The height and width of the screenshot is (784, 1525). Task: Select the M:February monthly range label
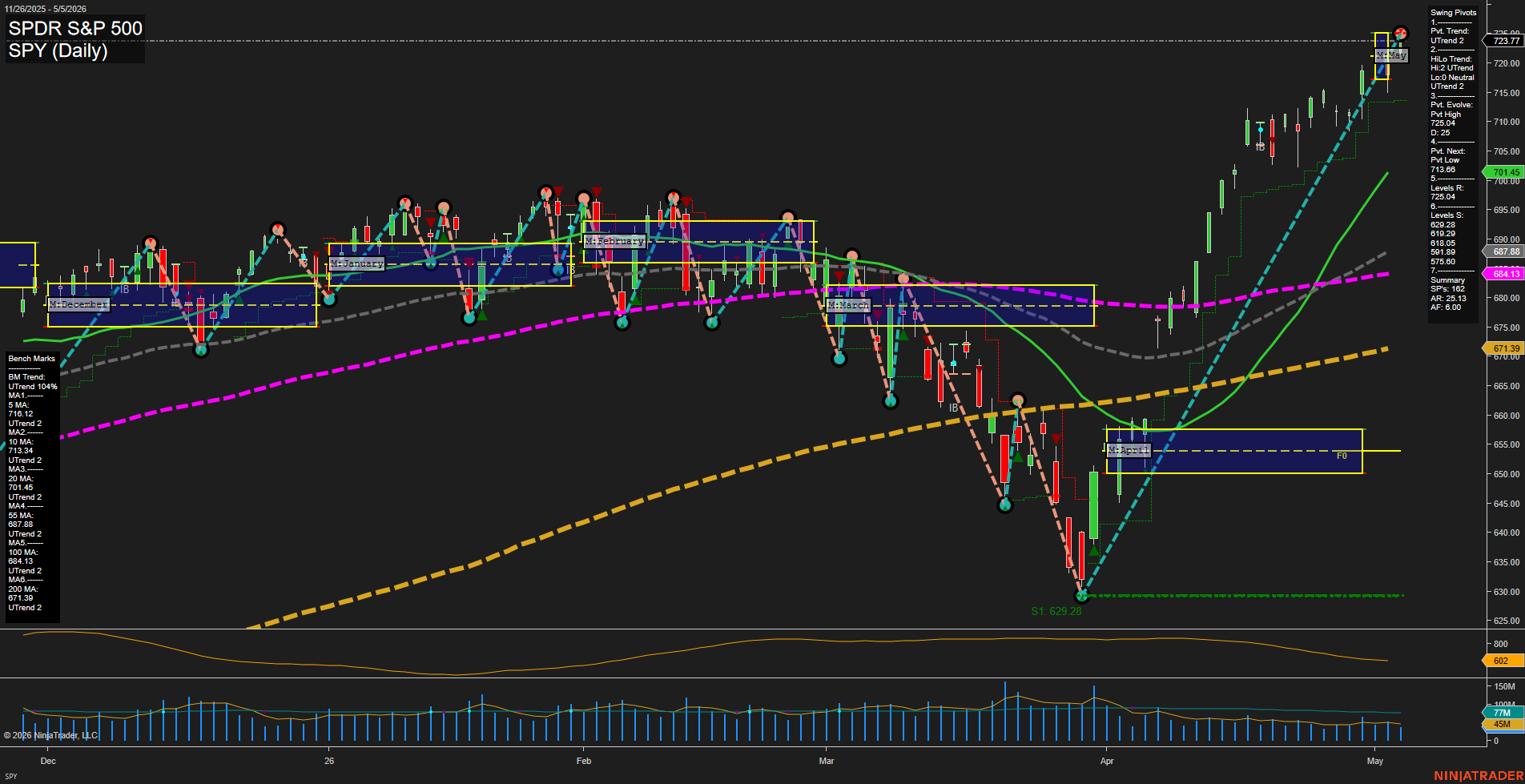(614, 240)
